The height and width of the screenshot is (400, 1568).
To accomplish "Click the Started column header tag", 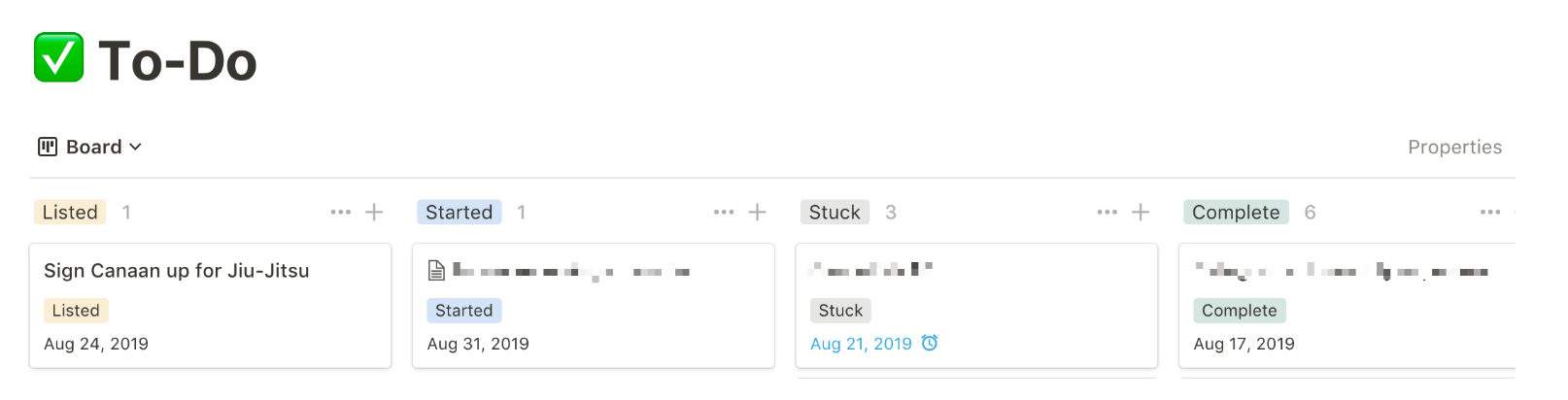I will pyautogui.click(x=460, y=212).
